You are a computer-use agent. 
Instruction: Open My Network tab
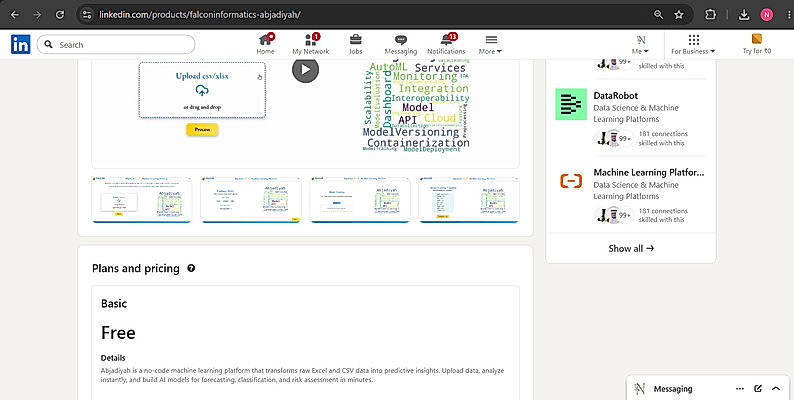pos(310,44)
